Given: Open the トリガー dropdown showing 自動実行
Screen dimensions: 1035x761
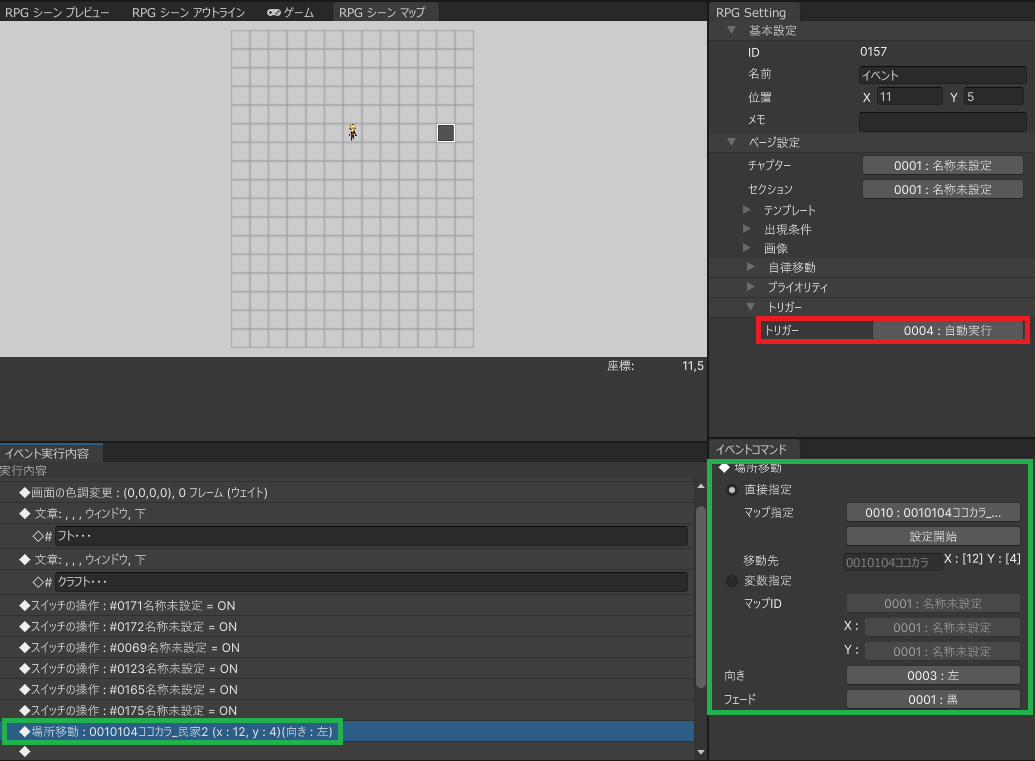Looking at the screenshot, I should pos(948,330).
